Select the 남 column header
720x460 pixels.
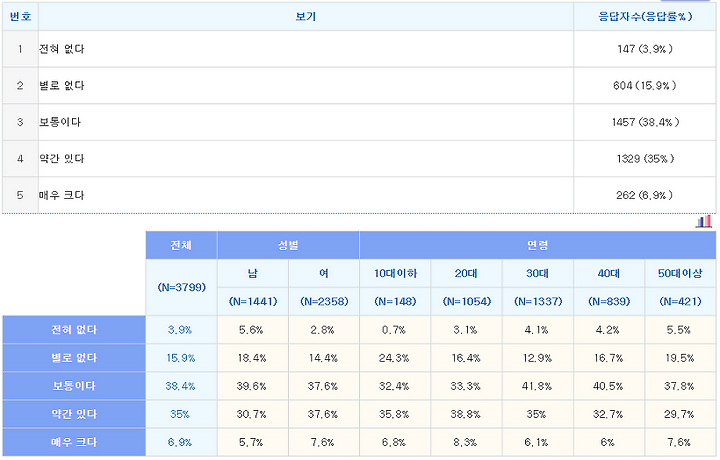pos(253,274)
